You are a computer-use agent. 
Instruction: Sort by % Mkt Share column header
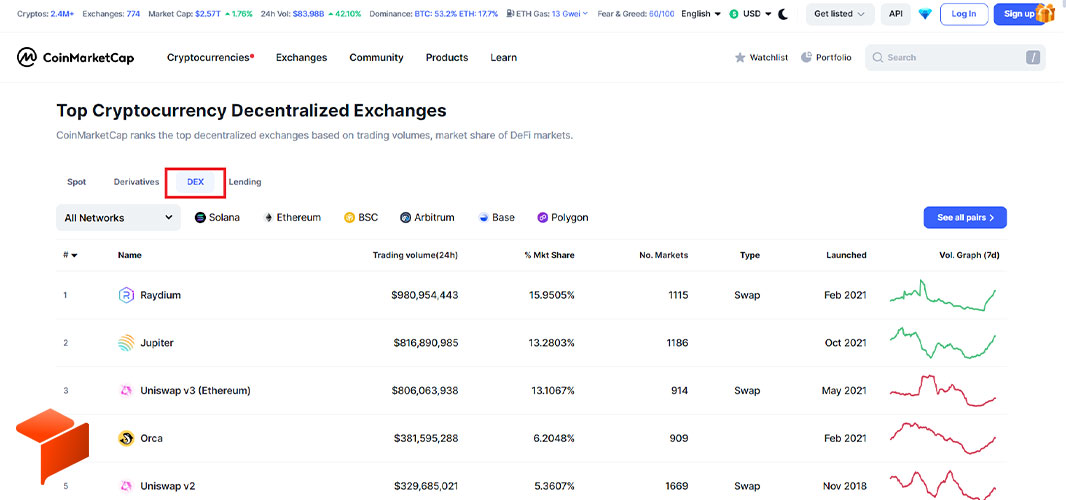click(x=549, y=255)
